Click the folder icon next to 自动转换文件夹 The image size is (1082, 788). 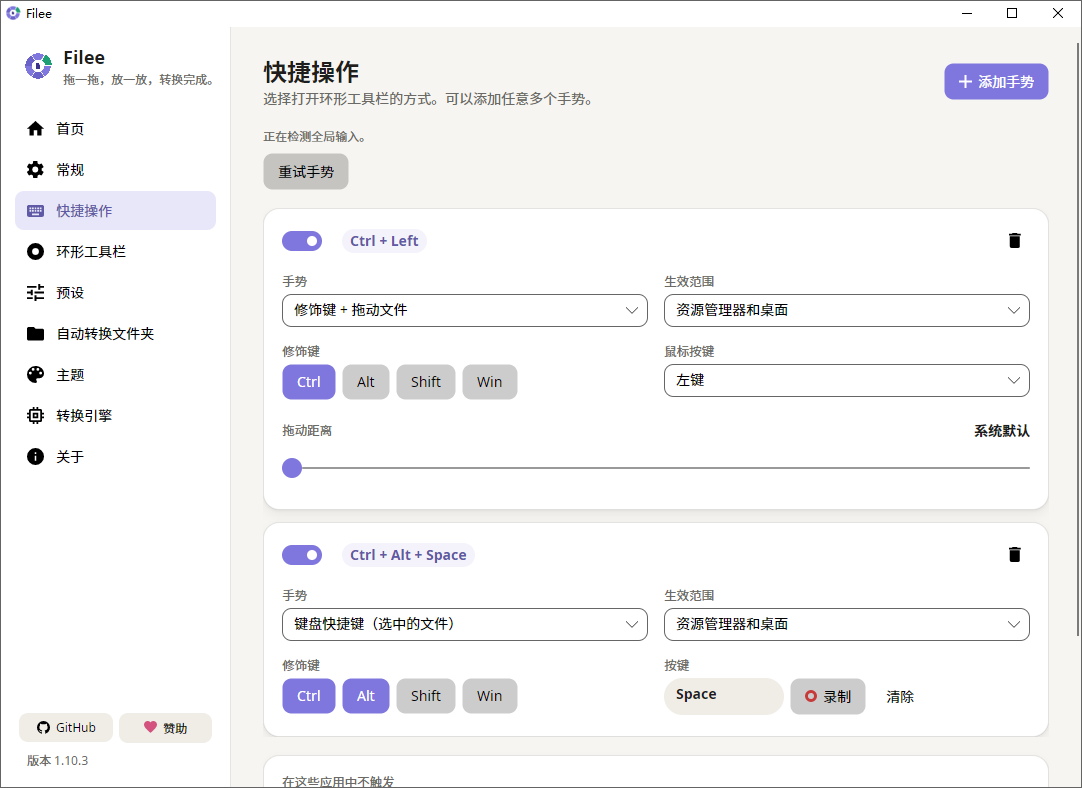click(x=35, y=334)
